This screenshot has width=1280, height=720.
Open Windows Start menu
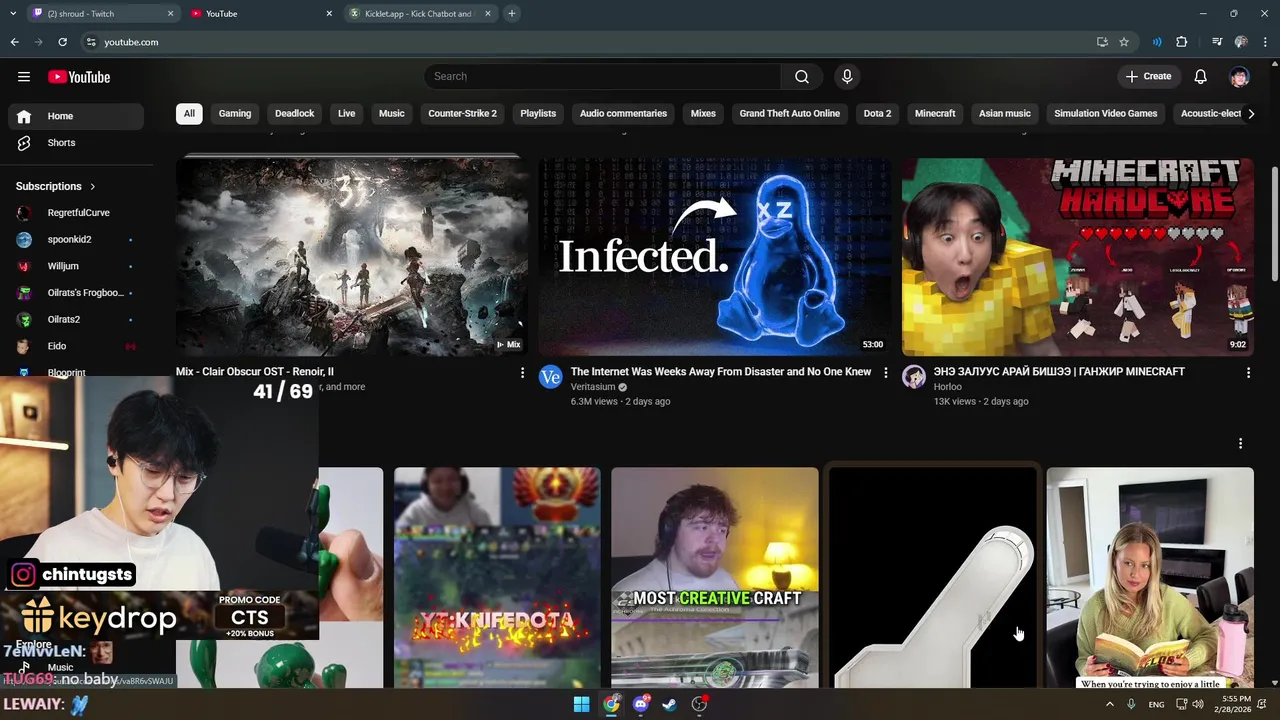click(x=581, y=704)
